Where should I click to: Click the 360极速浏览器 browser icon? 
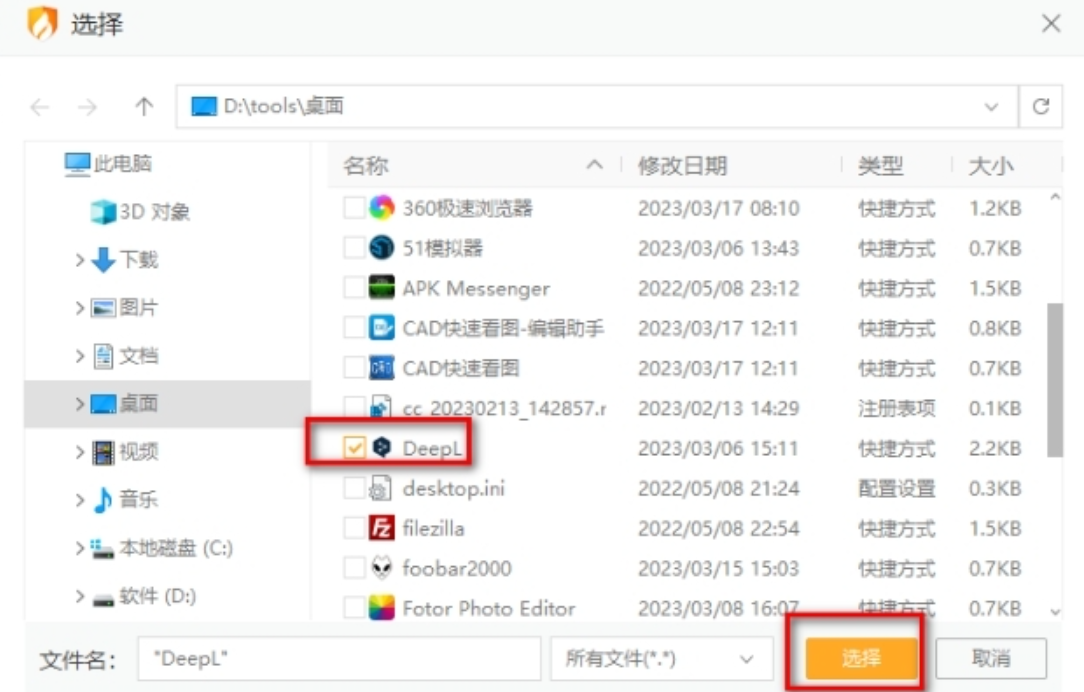click(x=382, y=208)
